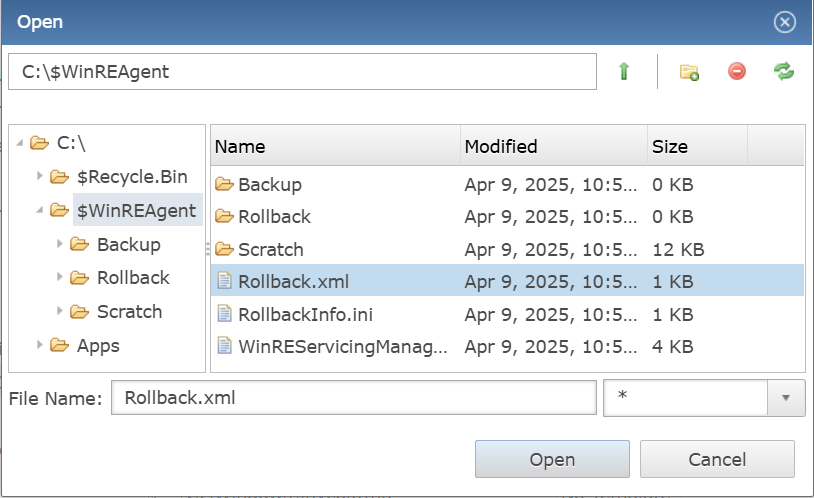This screenshot has height=498, width=814.
Task: Focus the File Name text field
Action: coord(354,398)
